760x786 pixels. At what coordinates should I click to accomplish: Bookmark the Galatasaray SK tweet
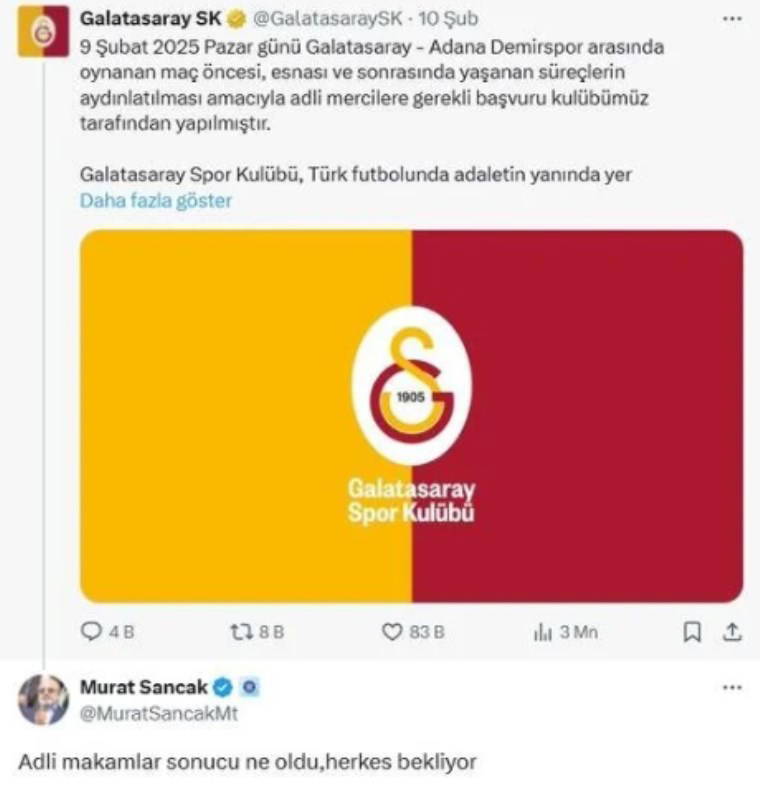[x=691, y=631]
